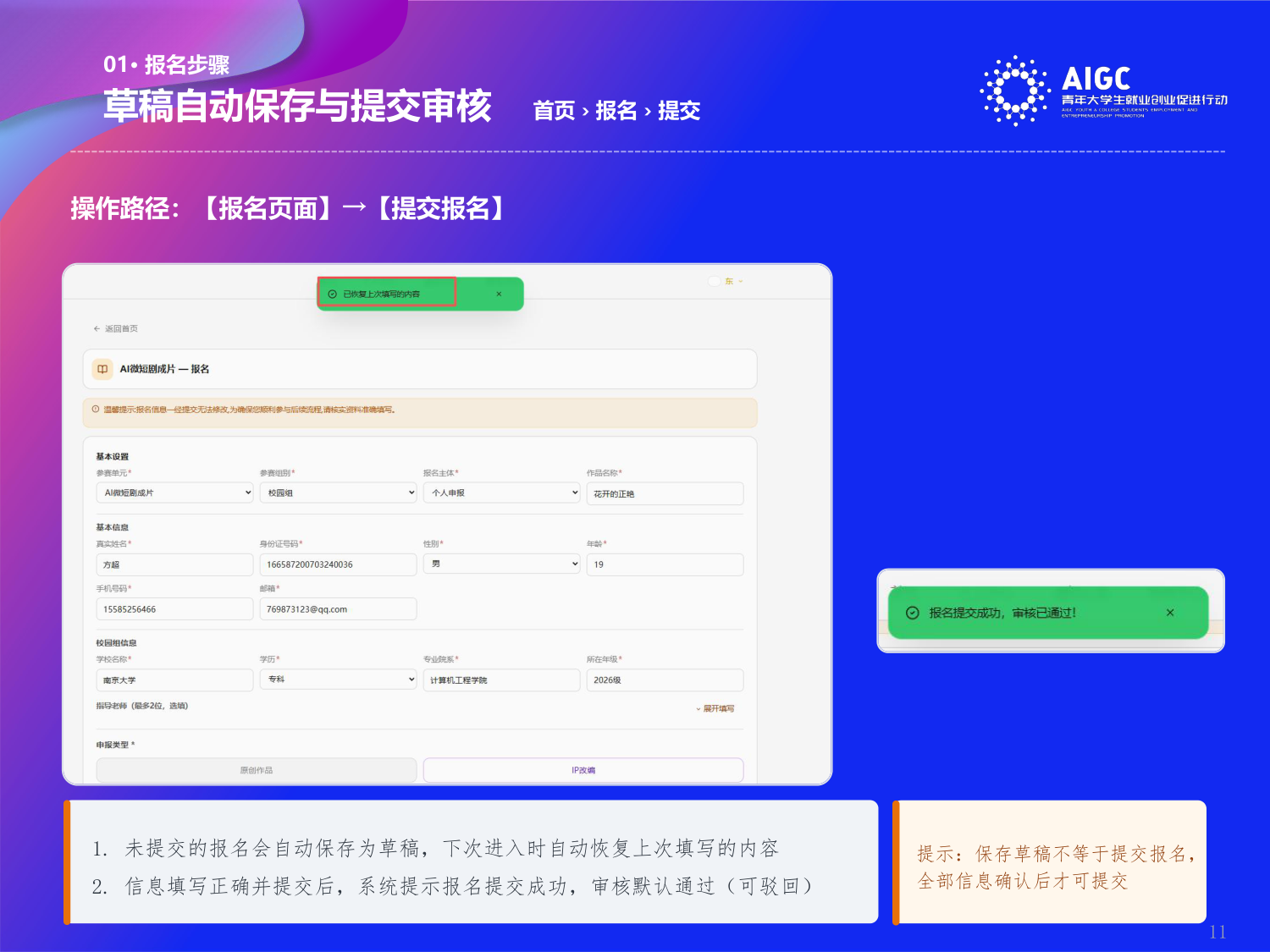This screenshot has height=952, width=1270.
Task: Click the AIGC logo emblem on slide
Action: pos(1015,91)
